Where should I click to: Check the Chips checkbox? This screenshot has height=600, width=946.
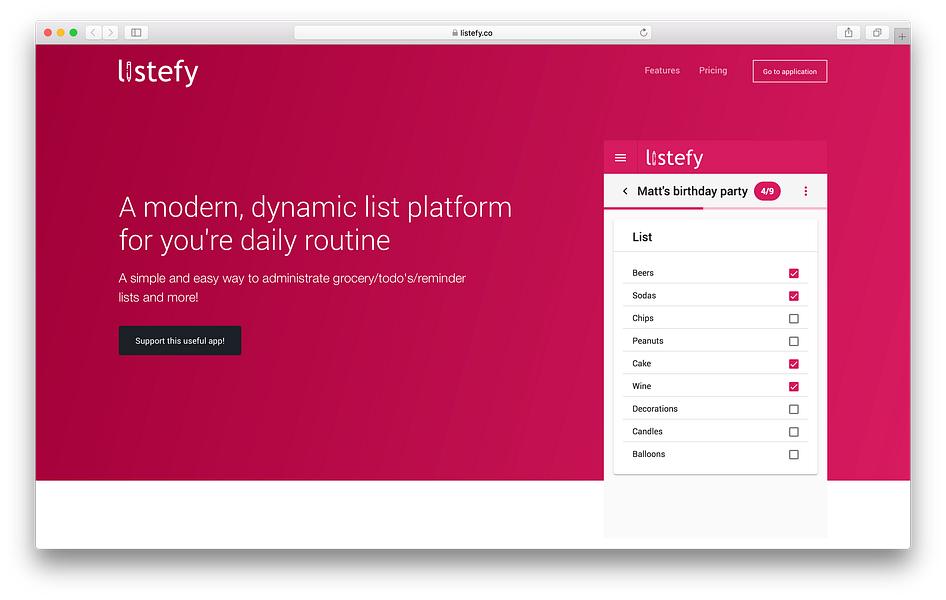(793, 318)
